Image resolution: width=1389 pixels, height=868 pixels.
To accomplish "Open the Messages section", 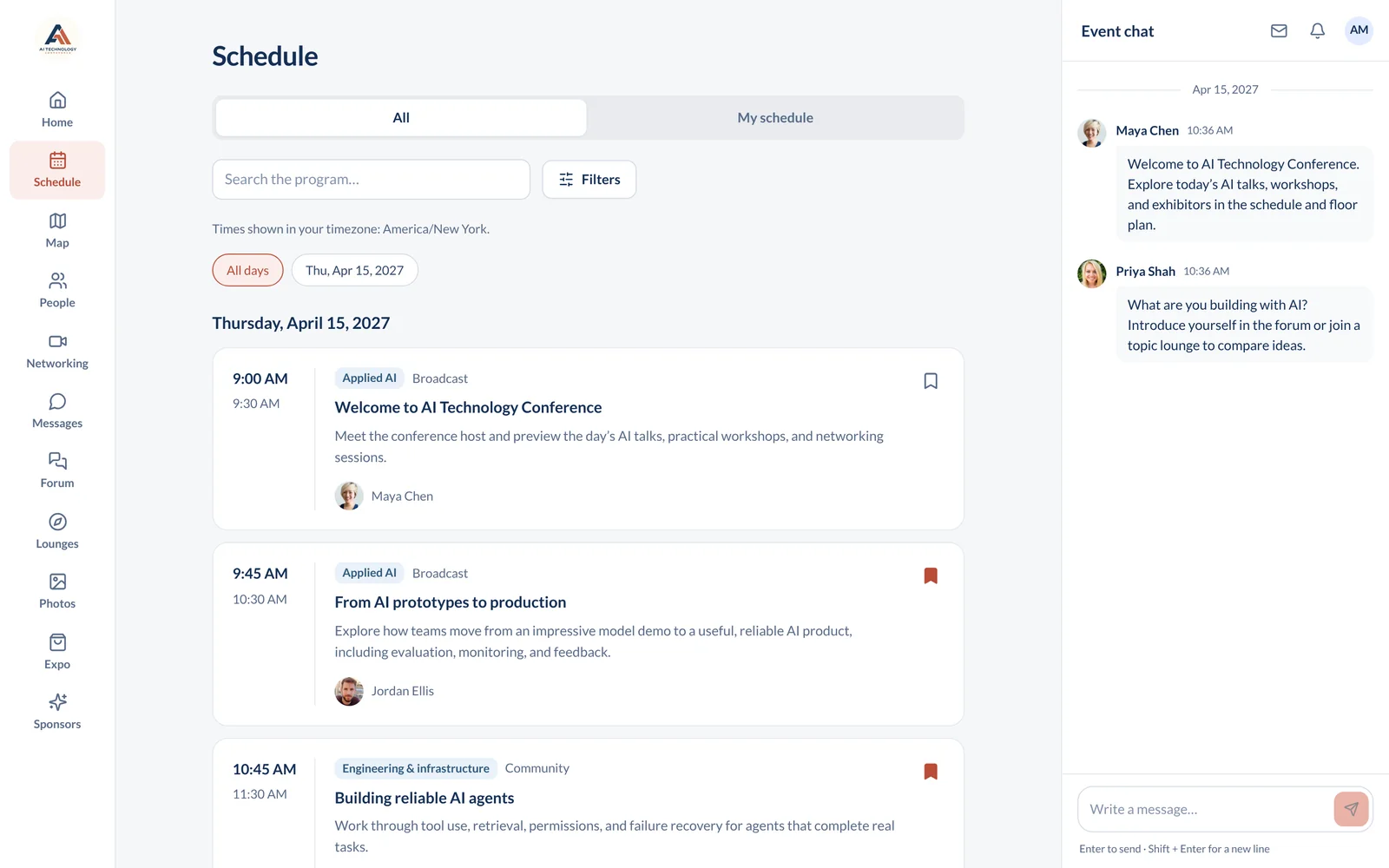I will click(x=57, y=411).
